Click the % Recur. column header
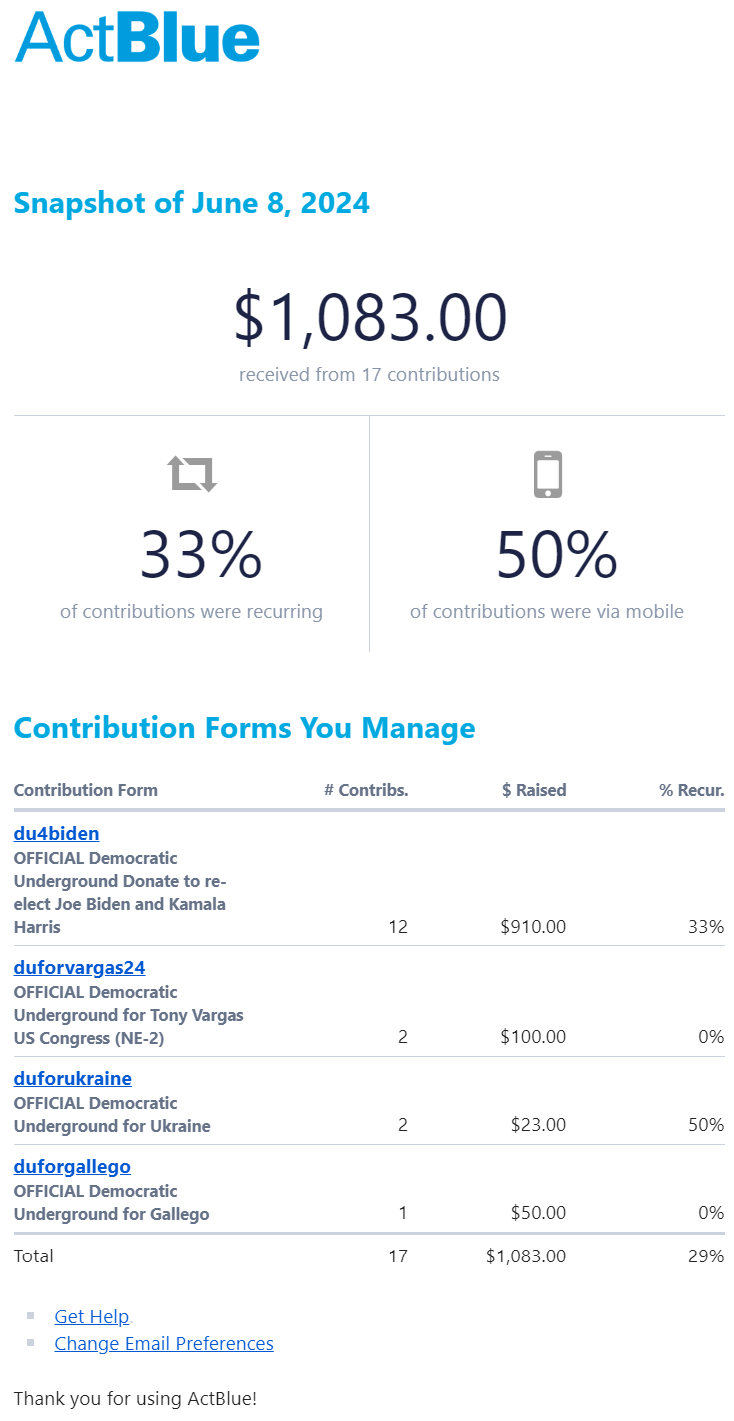 [x=691, y=790]
